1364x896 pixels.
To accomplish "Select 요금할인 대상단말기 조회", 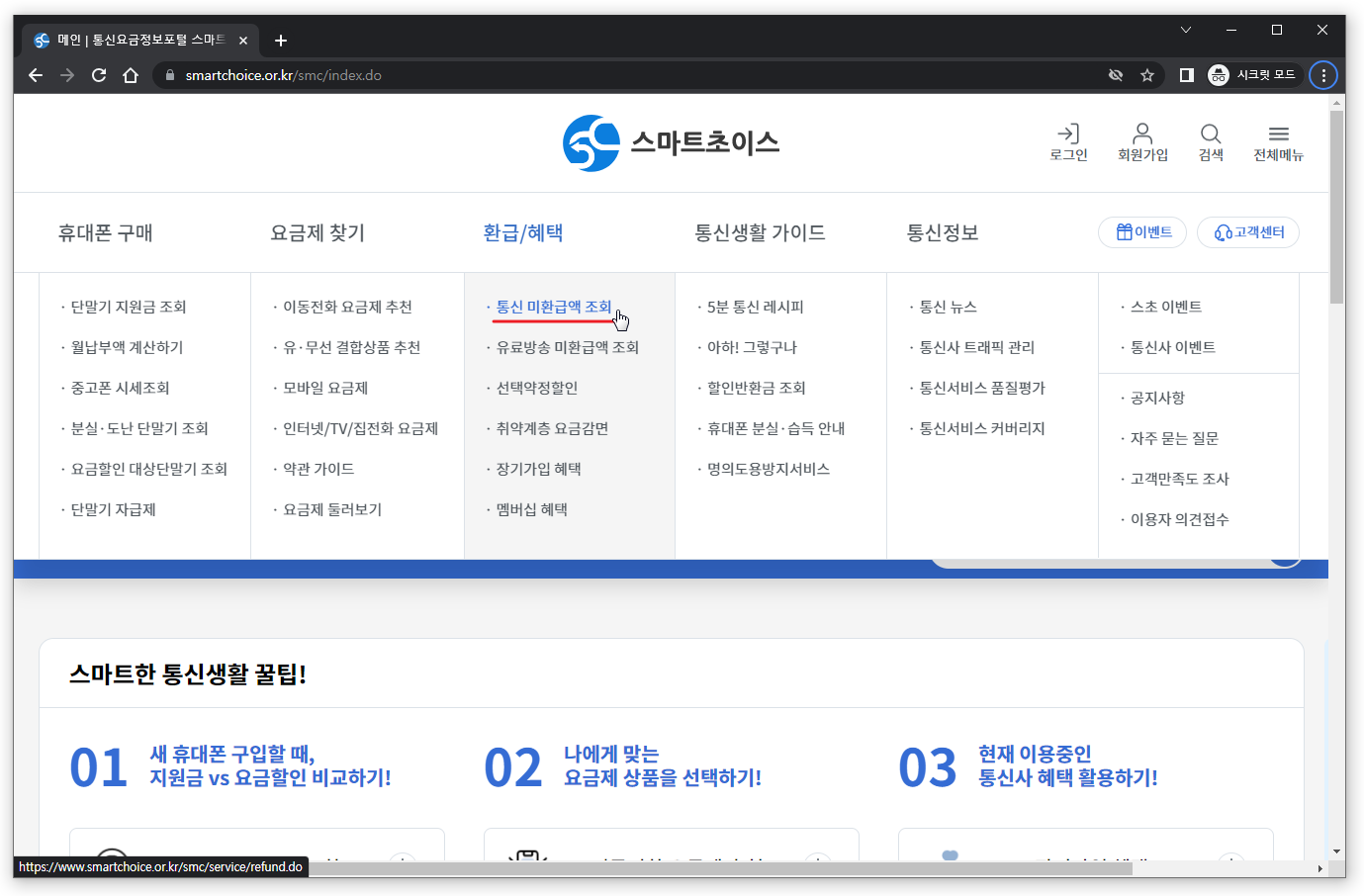I will 149,469.
